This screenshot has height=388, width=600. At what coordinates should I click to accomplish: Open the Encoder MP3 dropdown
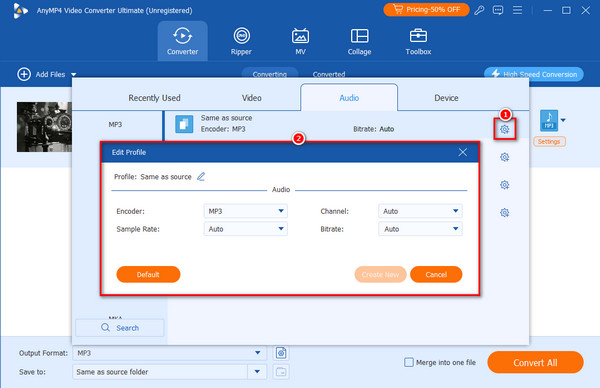coord(246,211)
